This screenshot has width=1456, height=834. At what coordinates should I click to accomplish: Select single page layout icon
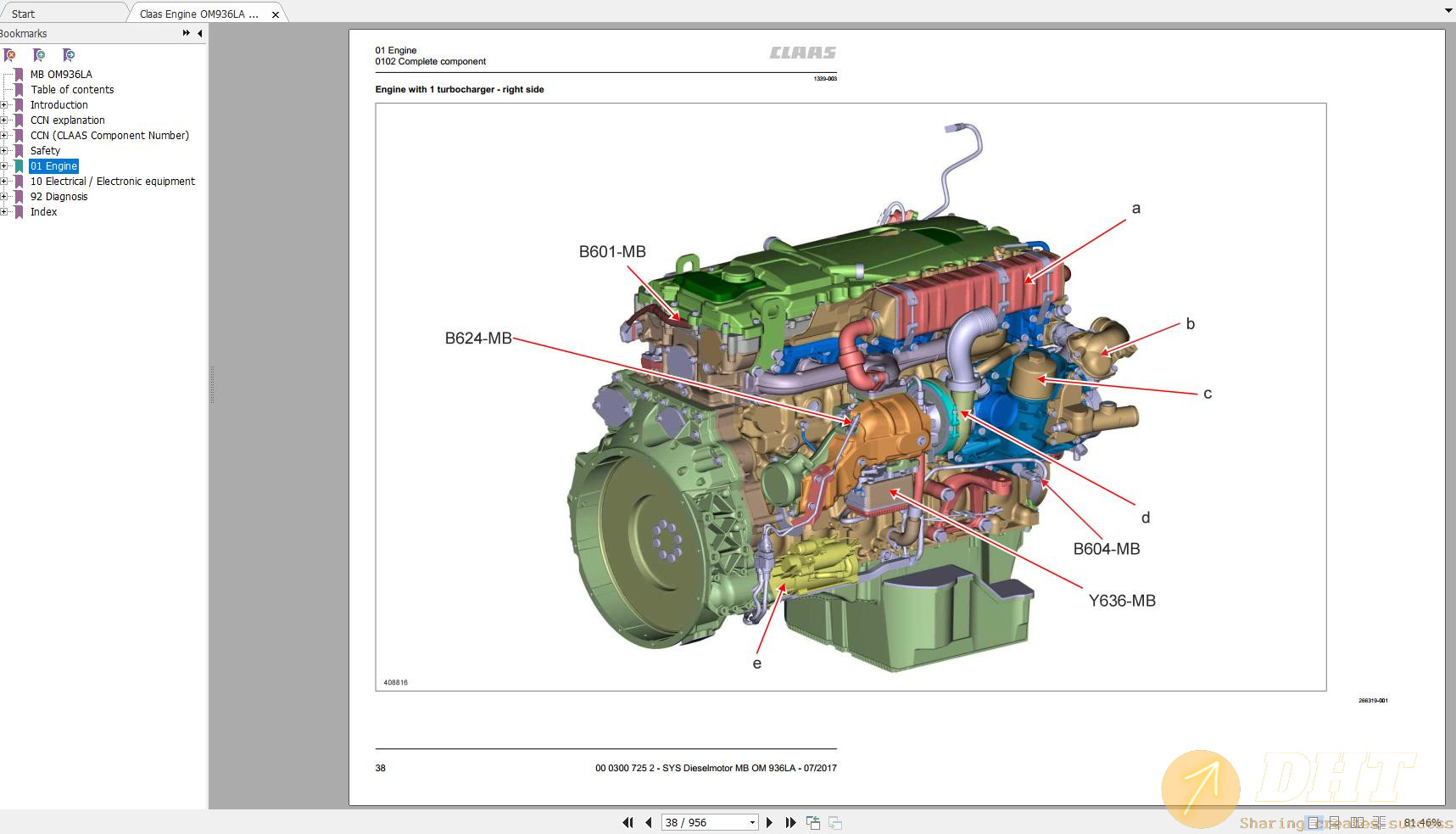1314,823
